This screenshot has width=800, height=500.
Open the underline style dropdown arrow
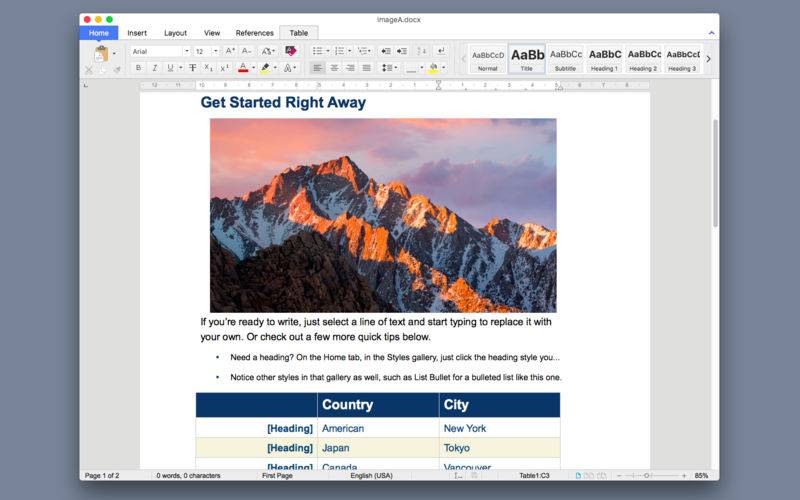[x=181, y=68]
